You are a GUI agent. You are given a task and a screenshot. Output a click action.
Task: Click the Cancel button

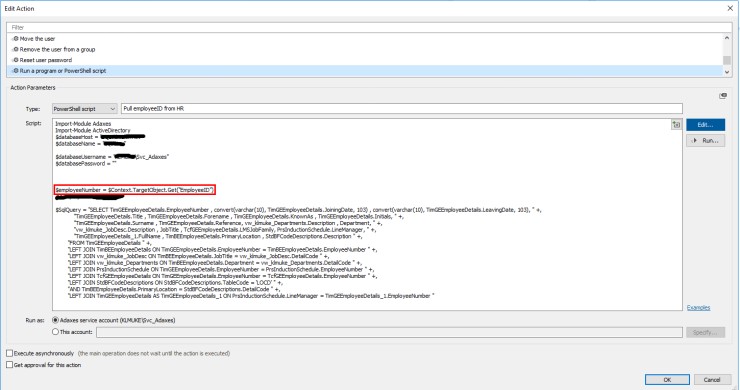pos(712,380)
